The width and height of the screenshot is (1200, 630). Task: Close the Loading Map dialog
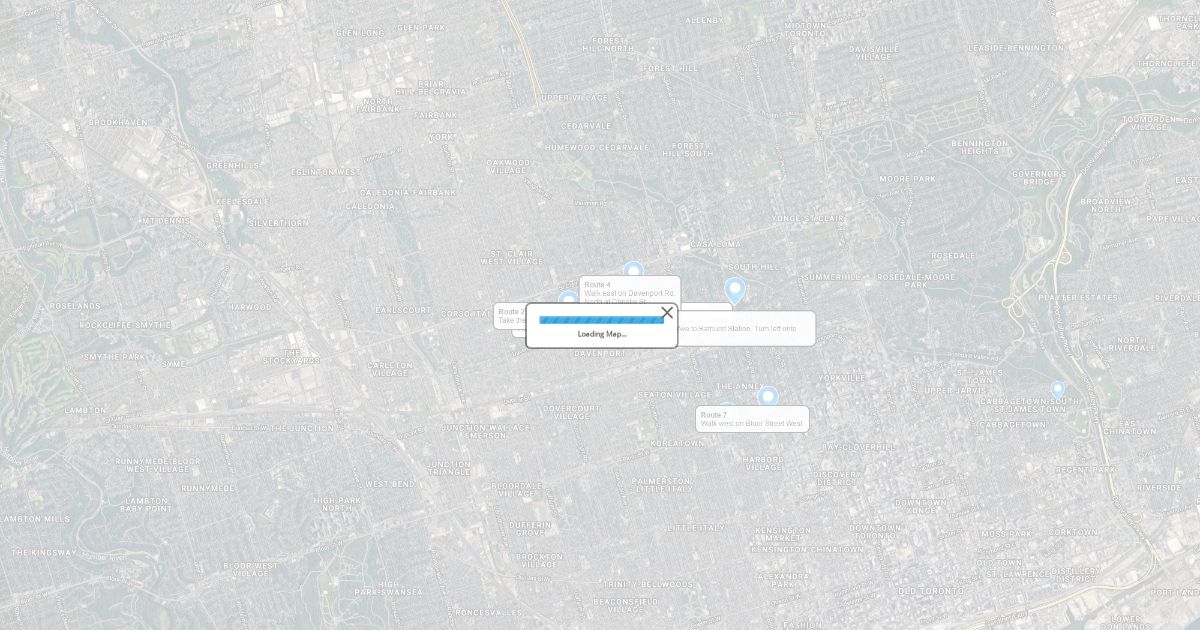[x=667, y=313]
